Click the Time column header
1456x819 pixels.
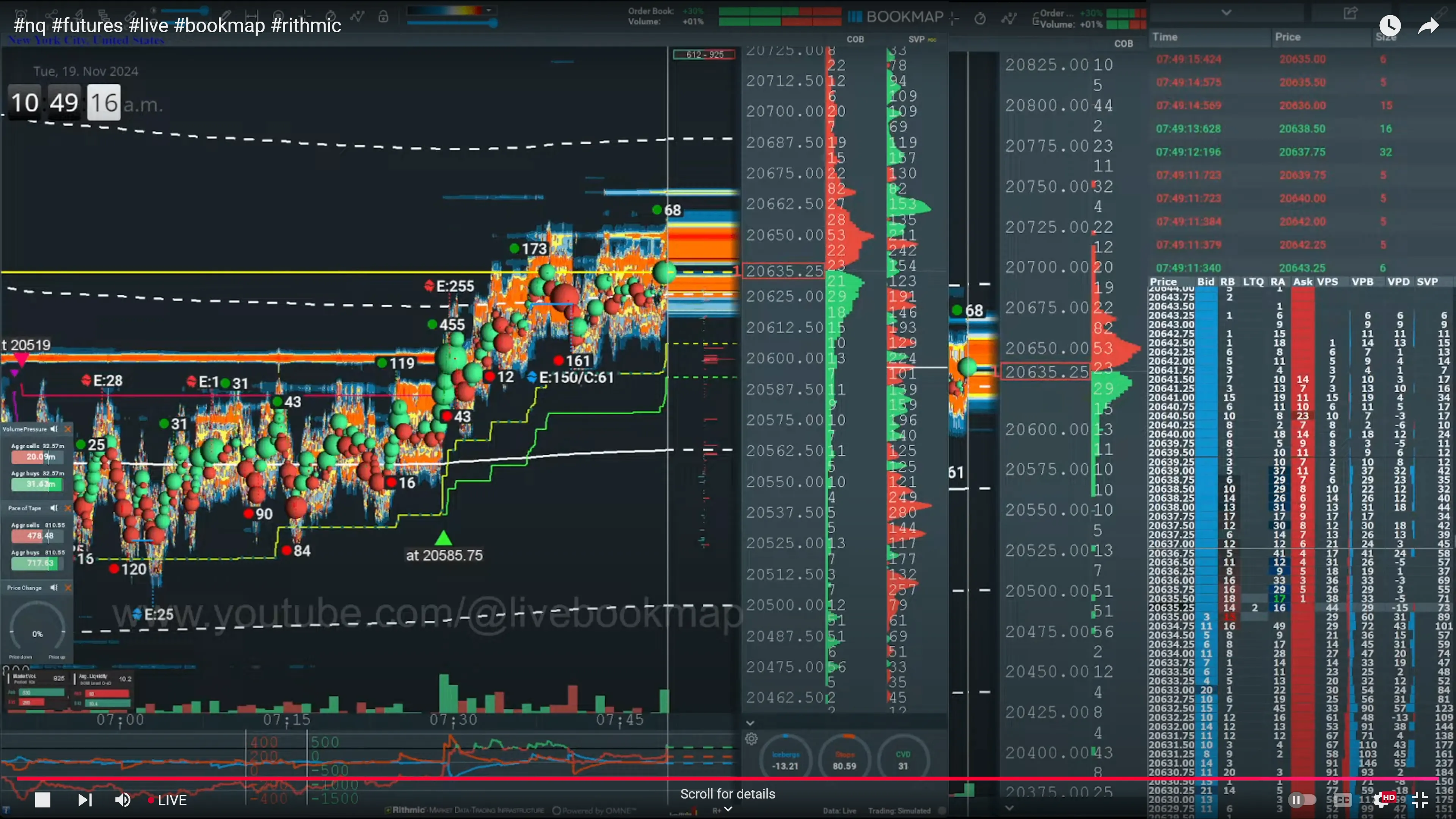pos(1165,37)
